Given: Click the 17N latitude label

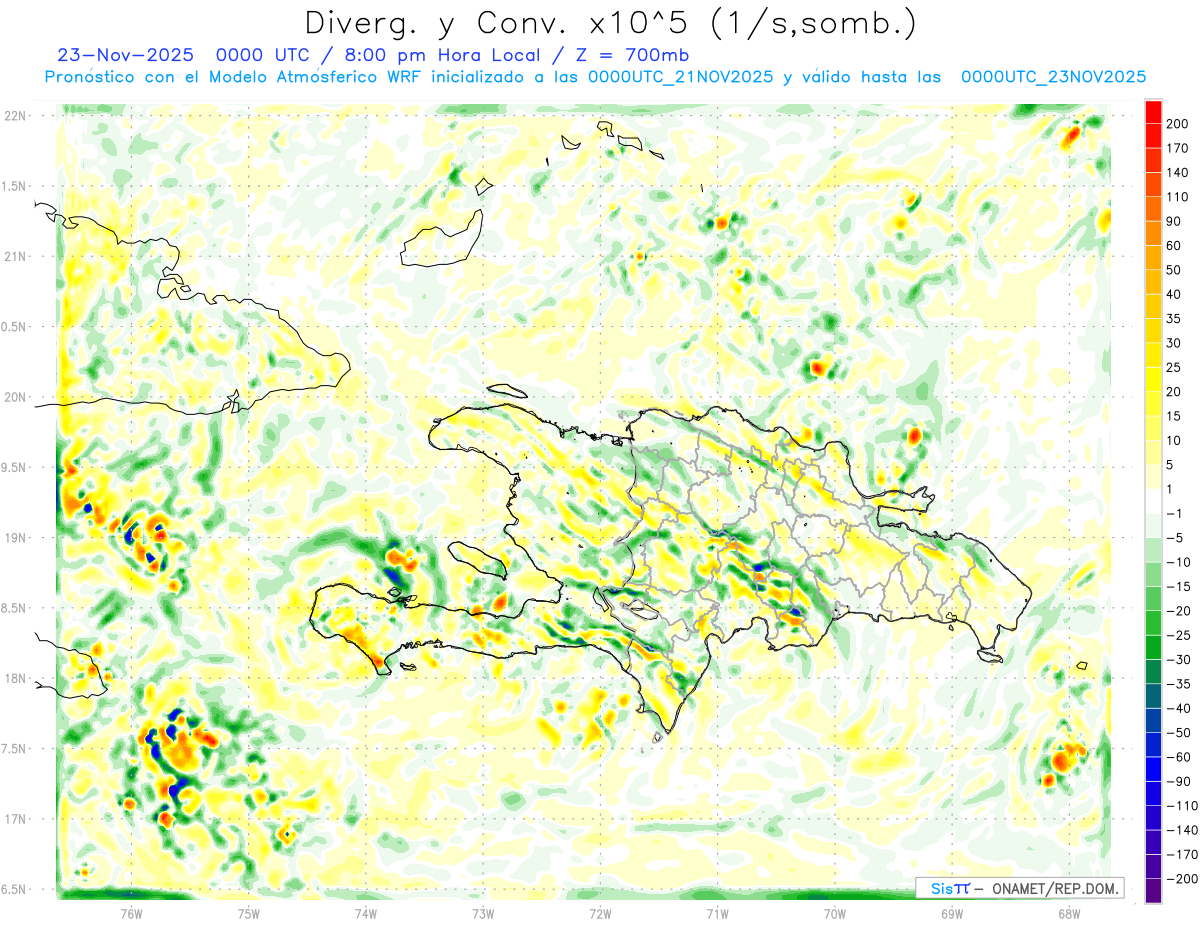Looking at the screenshot, I should click(15, 819).
